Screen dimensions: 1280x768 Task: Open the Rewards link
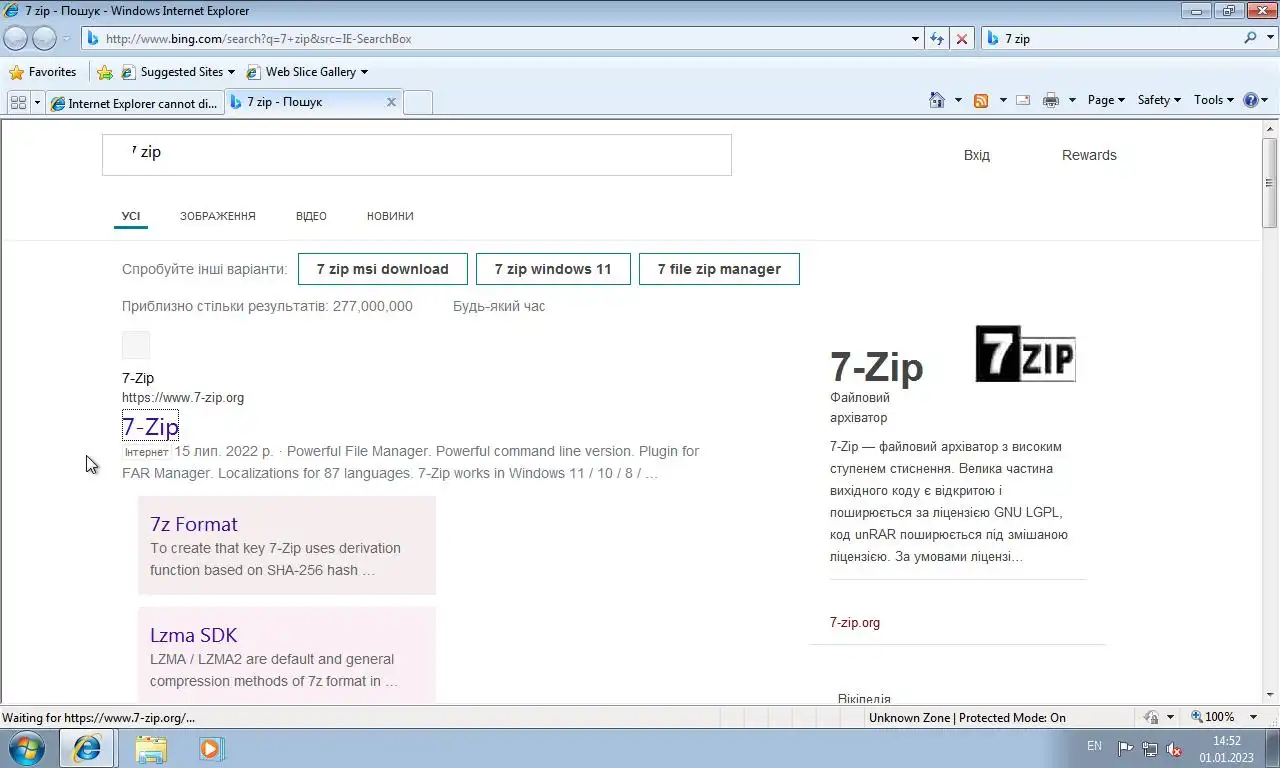click(1089, 155)
